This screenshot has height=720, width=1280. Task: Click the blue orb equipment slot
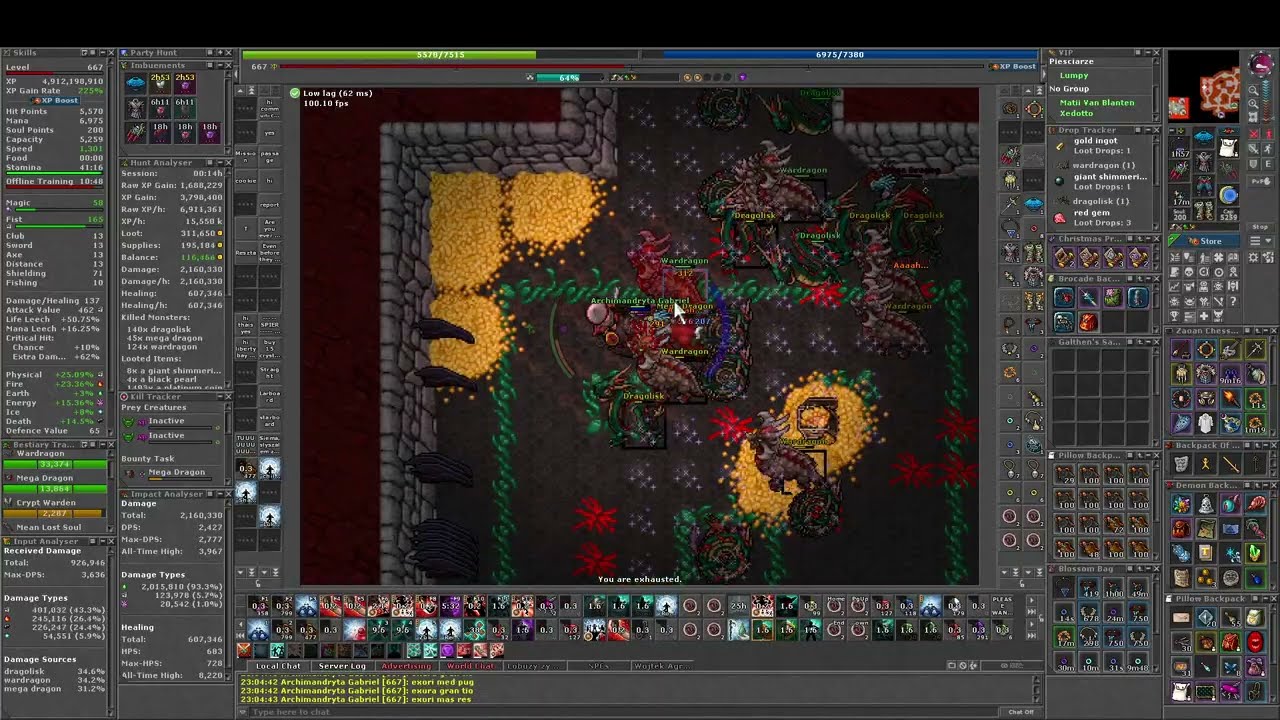click(x=1228, y=194)
